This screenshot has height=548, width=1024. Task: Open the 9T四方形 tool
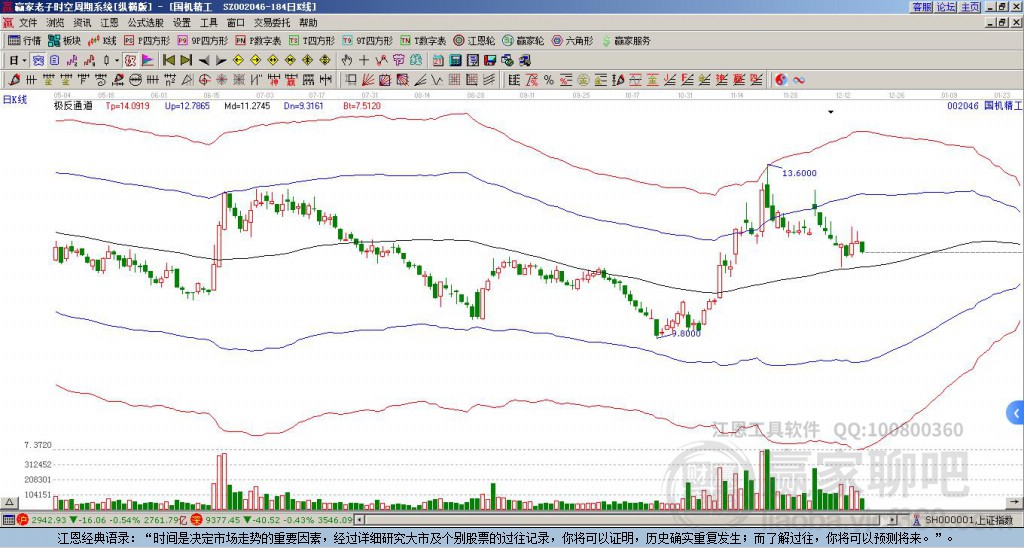367,40
